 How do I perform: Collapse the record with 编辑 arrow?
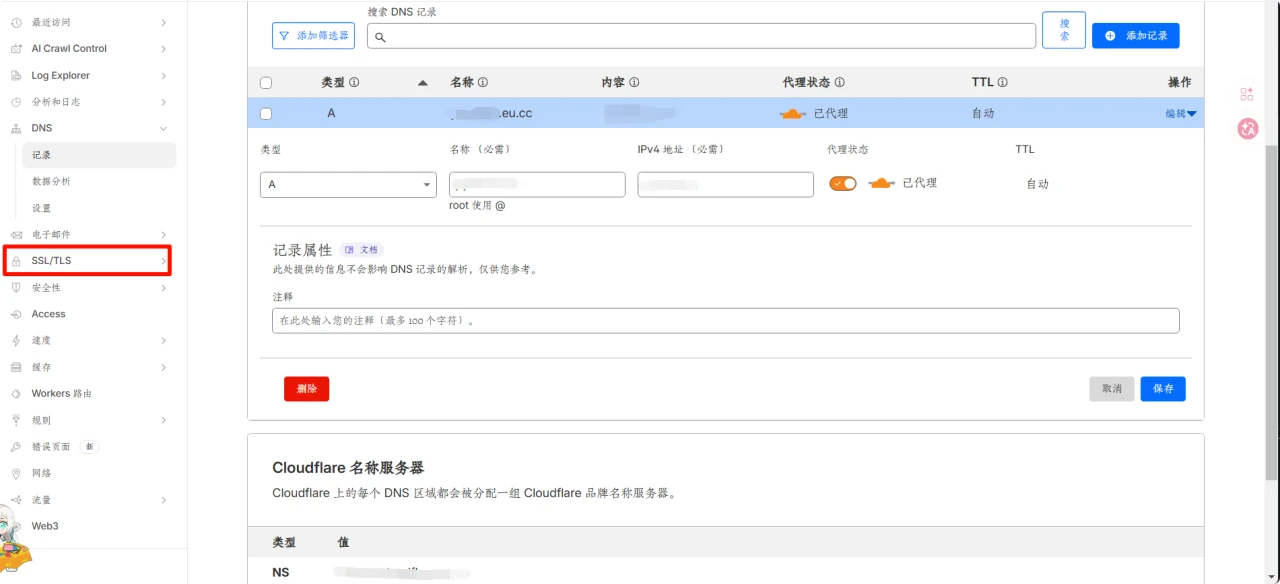coord(1181,114)
